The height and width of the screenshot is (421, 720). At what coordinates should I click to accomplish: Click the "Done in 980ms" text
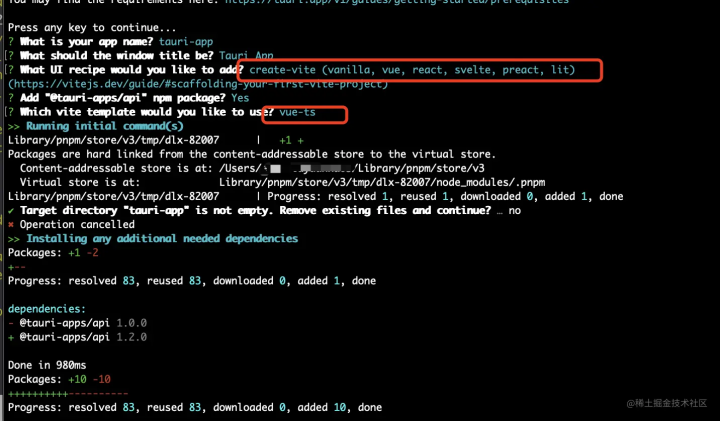click(45, 366)
